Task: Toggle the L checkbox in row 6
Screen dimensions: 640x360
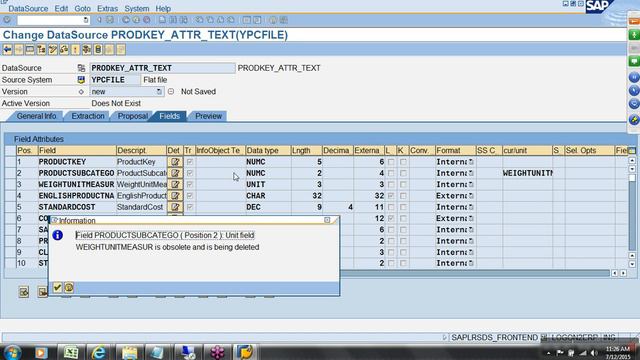Action: (391, 219)
